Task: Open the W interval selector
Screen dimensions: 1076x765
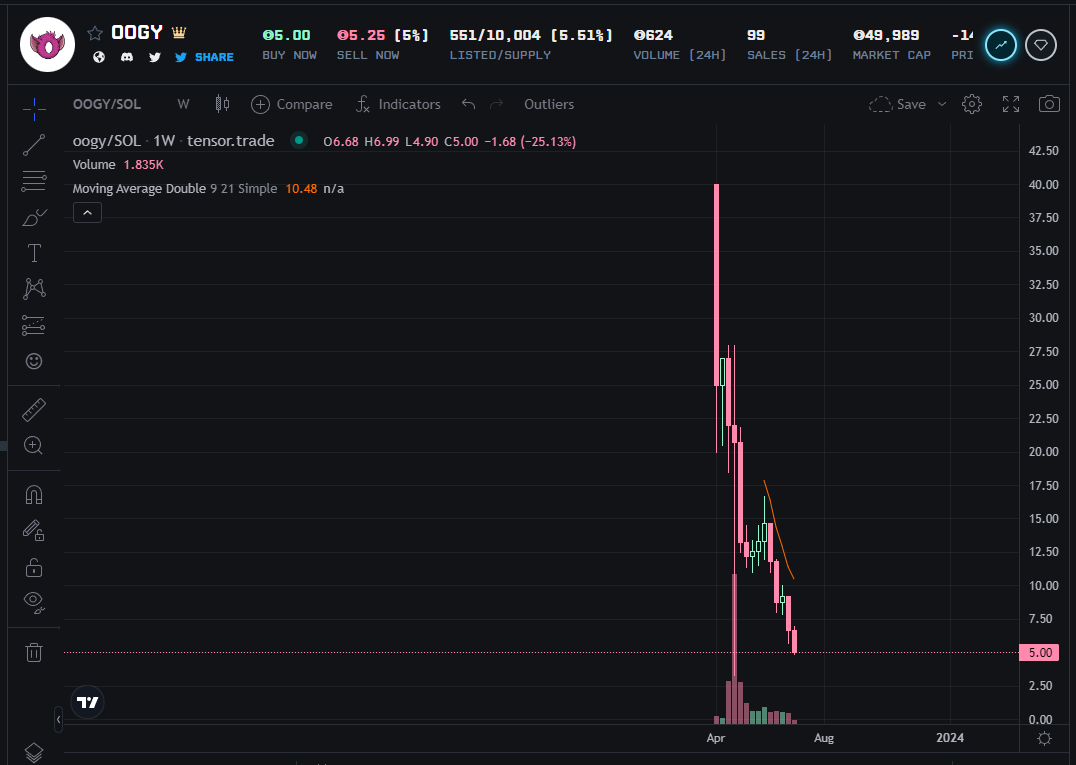Action: 183,104
